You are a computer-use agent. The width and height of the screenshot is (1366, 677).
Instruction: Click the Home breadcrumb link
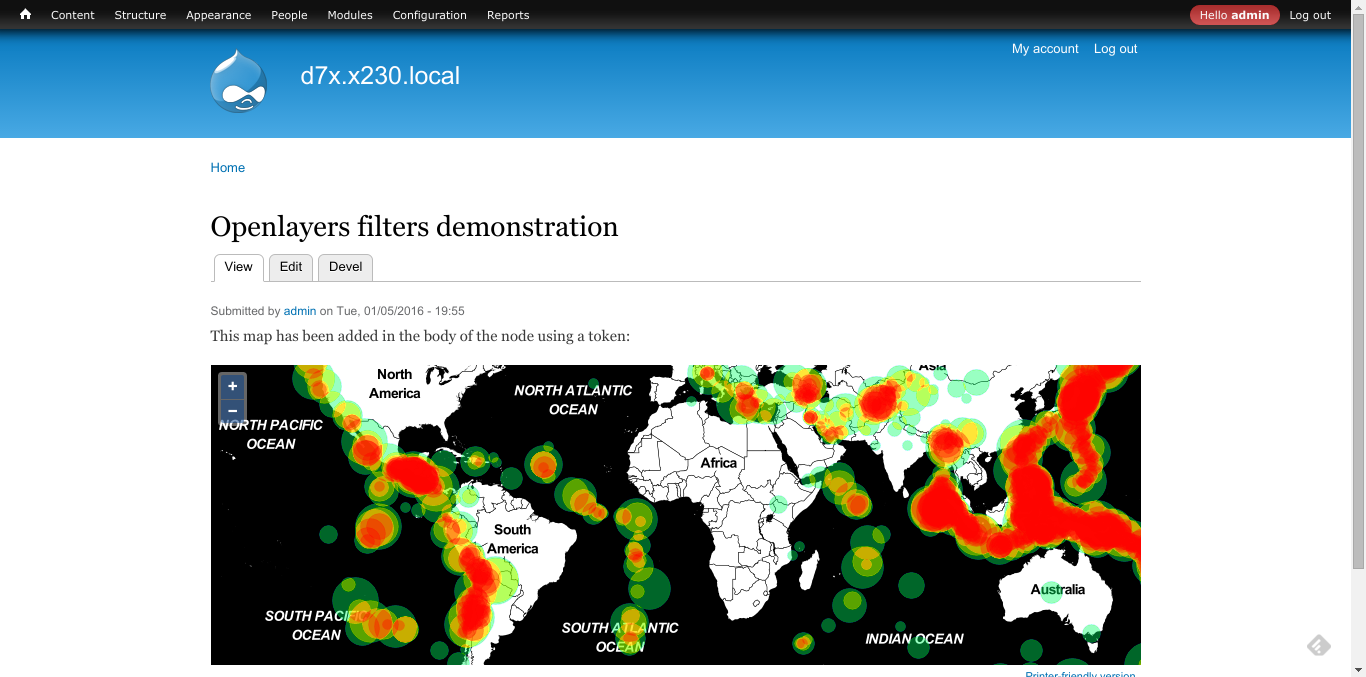(227, 167)
